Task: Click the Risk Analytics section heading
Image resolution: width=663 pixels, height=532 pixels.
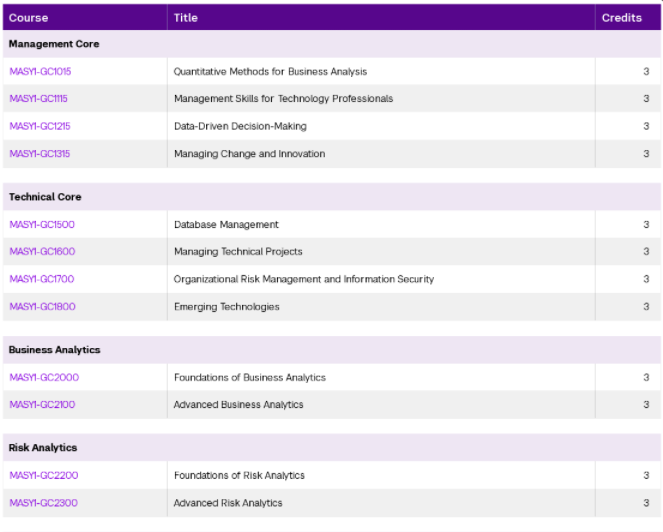Action: [43, 448]
